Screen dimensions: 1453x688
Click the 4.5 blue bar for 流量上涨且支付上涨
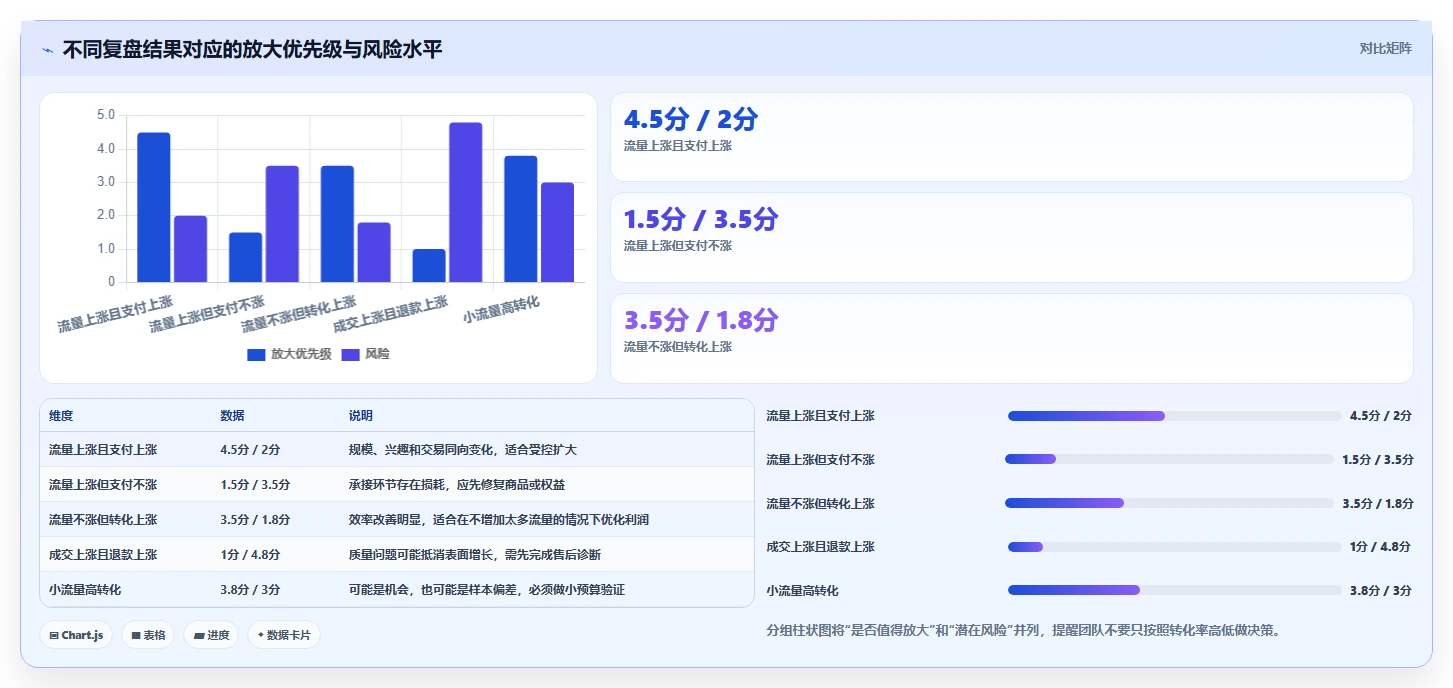pos(154,207)
